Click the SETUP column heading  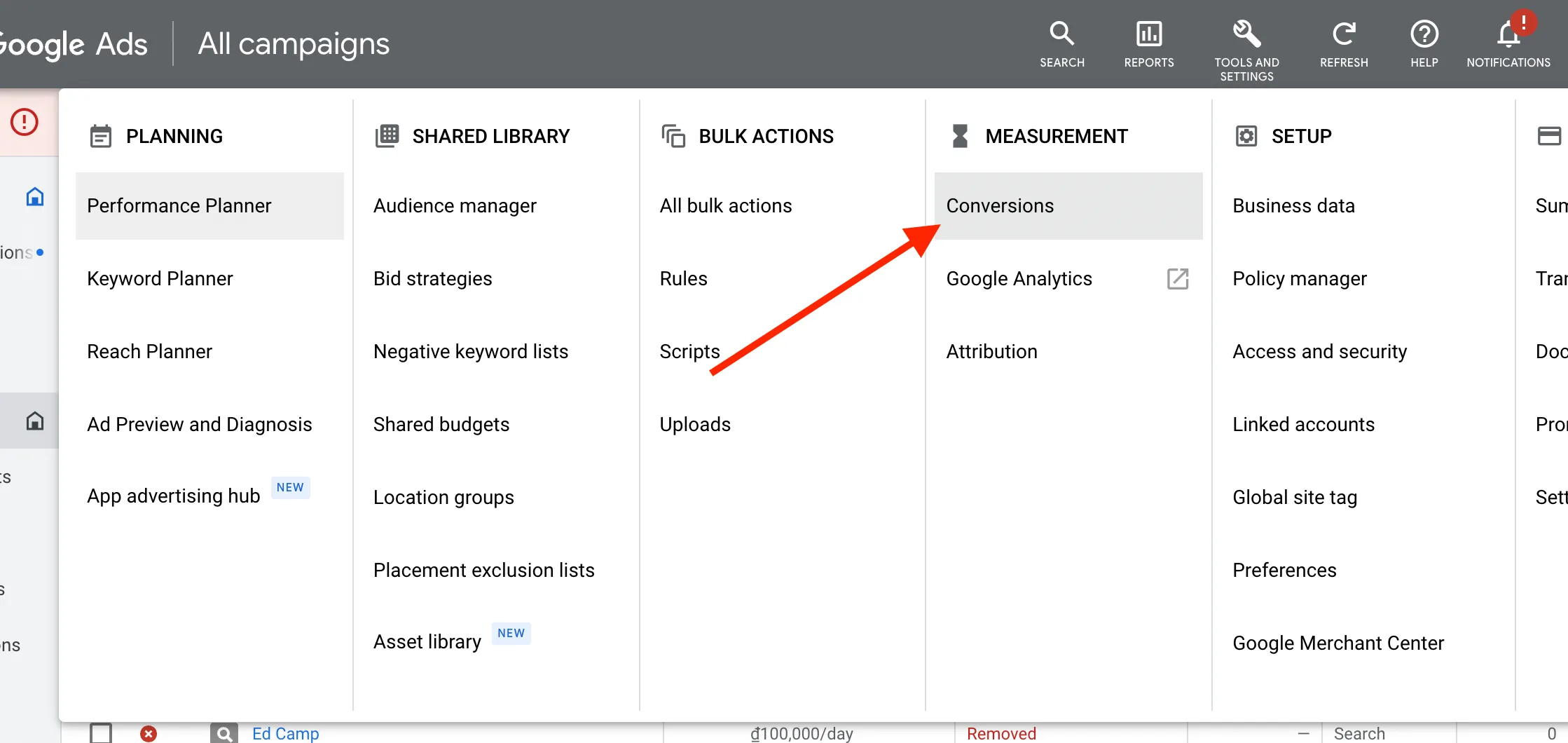1302,136
